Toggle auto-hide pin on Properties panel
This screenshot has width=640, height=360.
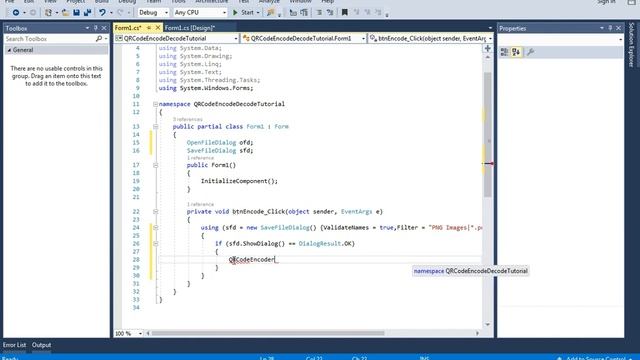tap(610, 28)
